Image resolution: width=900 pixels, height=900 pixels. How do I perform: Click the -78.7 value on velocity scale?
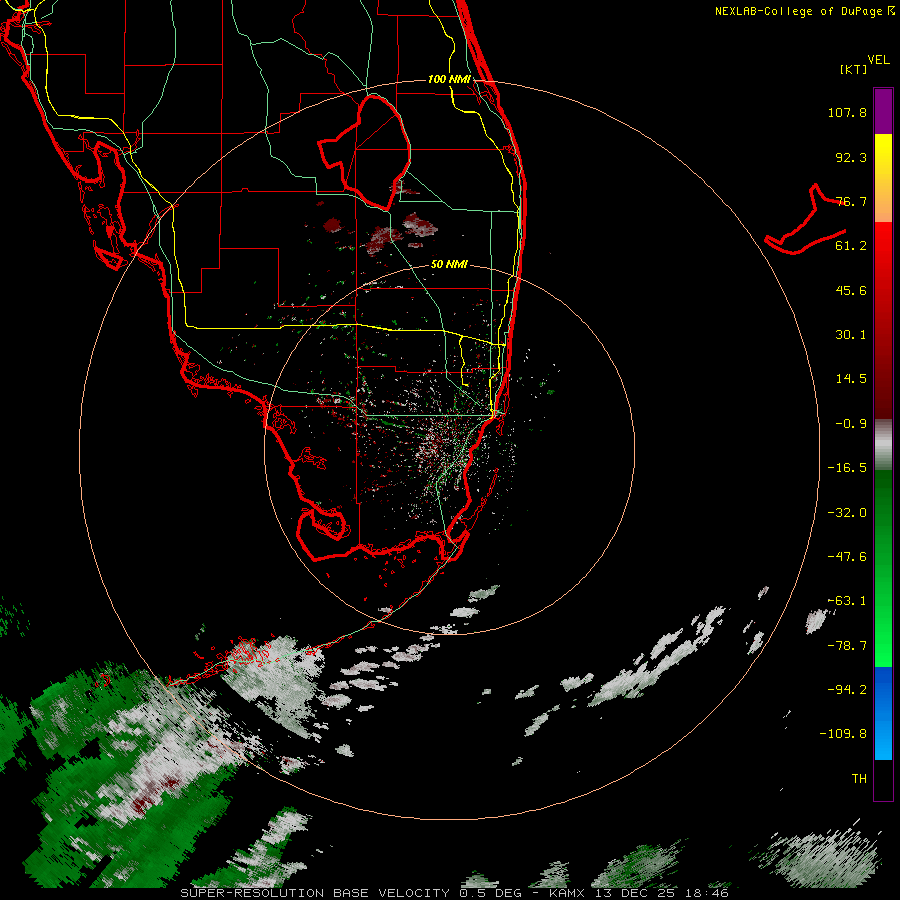point(847,646)
